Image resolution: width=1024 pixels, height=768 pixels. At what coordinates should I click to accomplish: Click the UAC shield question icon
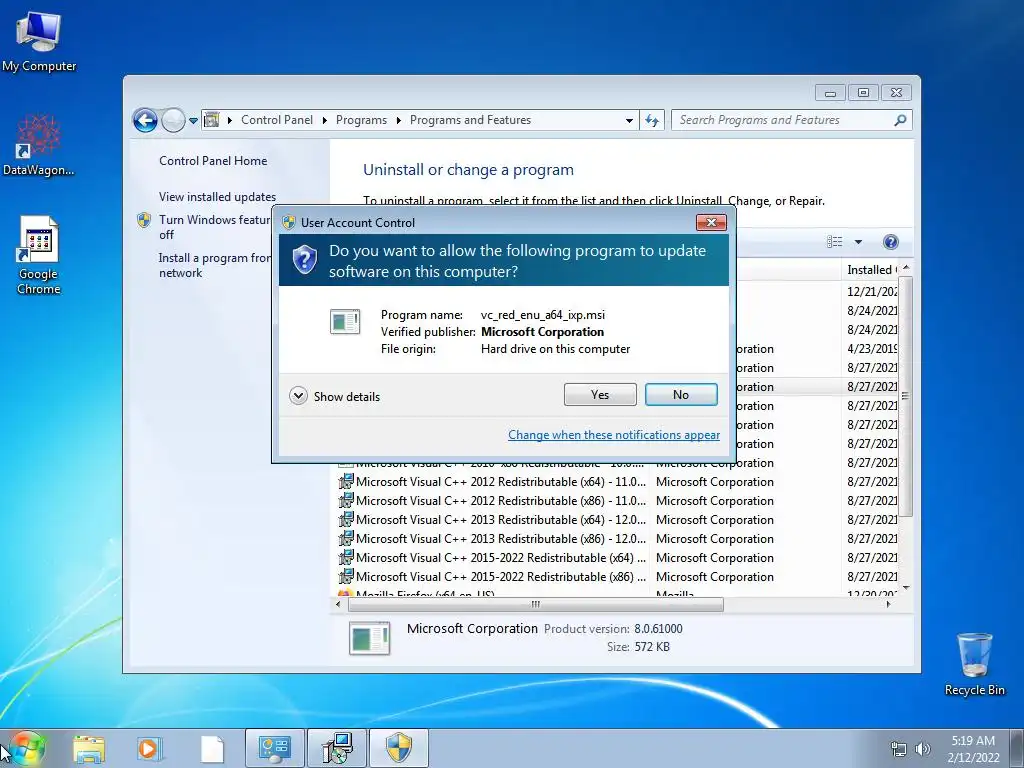[x=304, y=260]
